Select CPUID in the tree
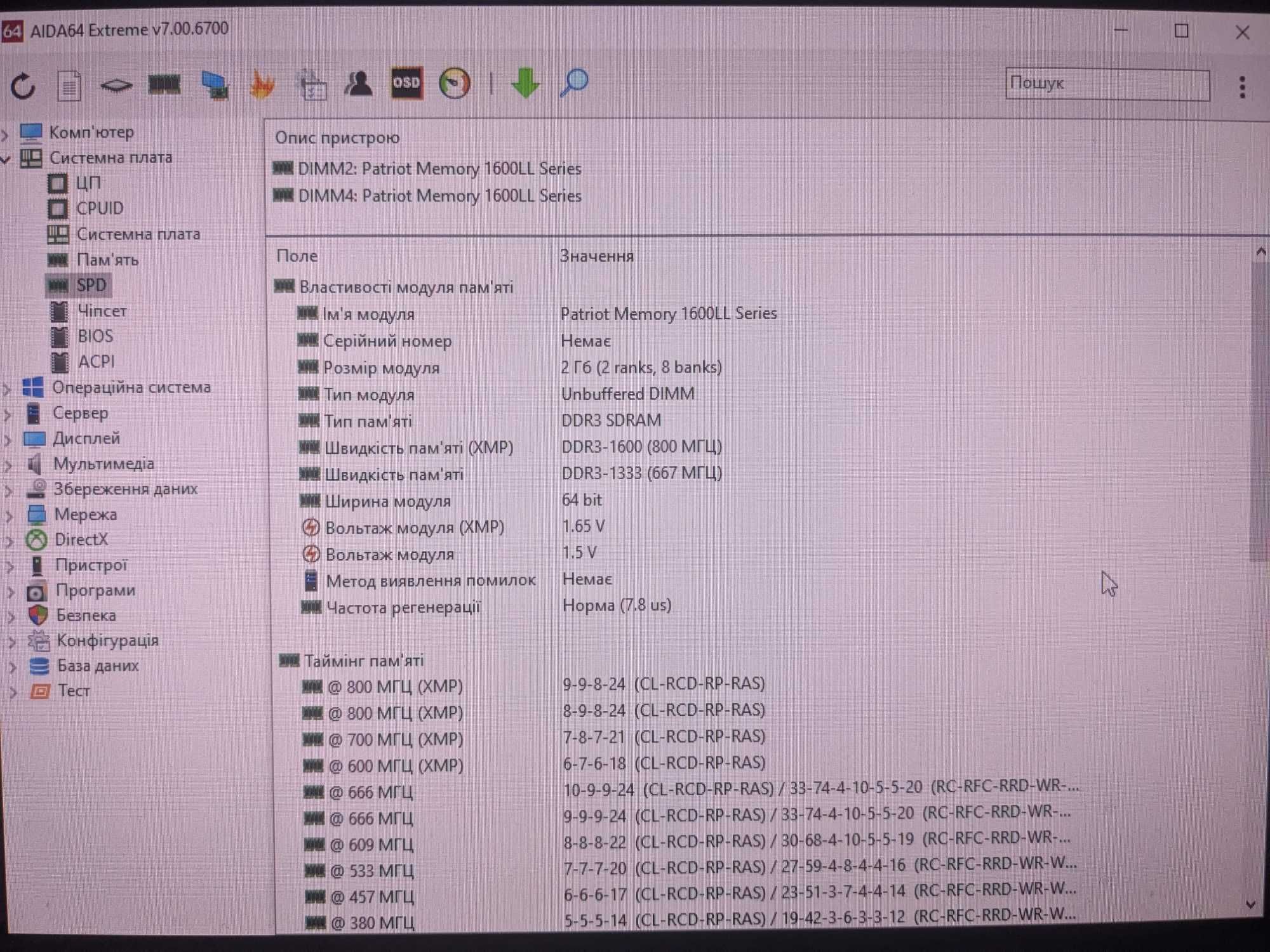Screen dimensions: 1270x952 point(100,208)
